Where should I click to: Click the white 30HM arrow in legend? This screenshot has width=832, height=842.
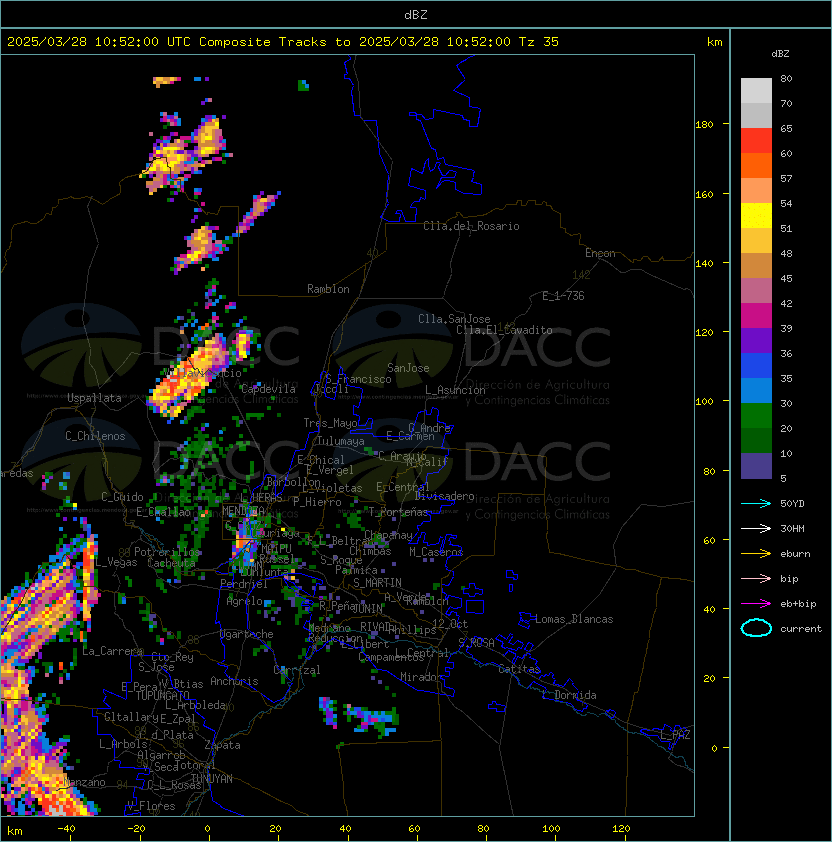coord(756,529)
